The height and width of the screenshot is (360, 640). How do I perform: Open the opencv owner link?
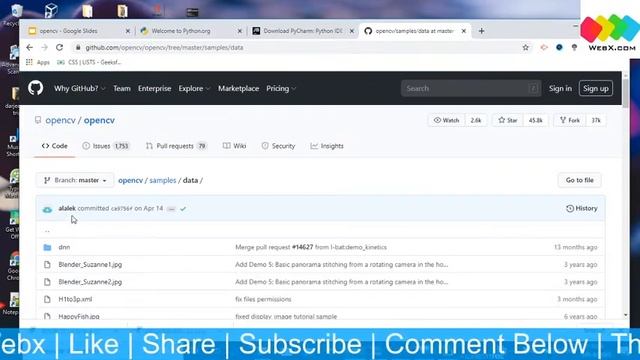[x=60, y=120]
